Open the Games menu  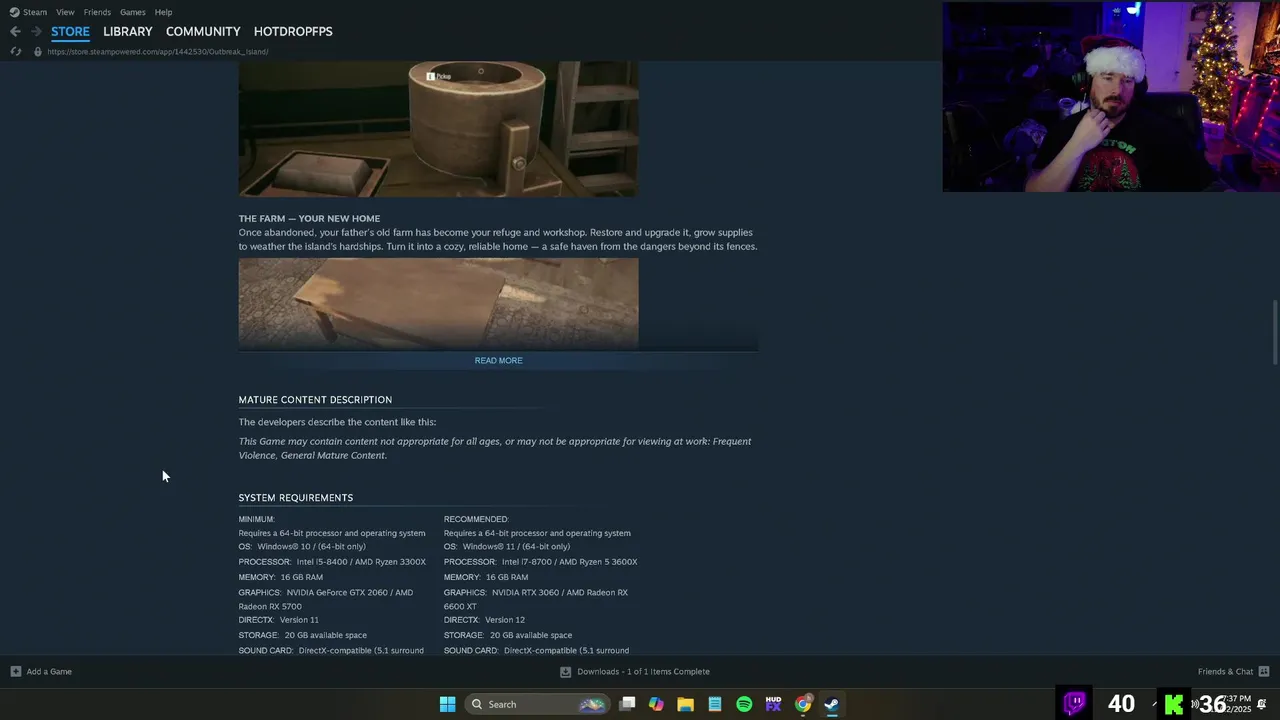[x=133, y=12]
